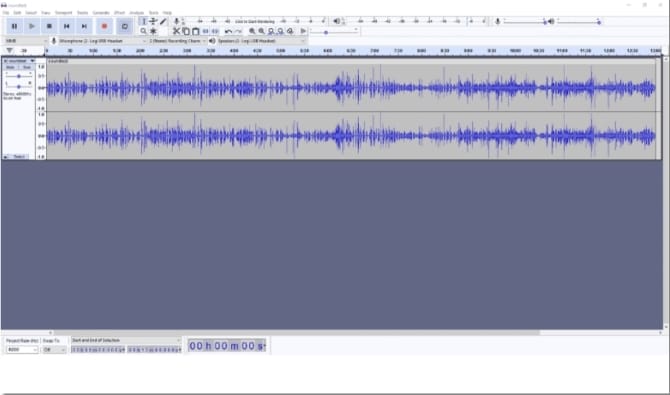Click the Play-at-speed green arrow
Image resolution: width=670 pixels, height=395 pixels.
[x=303, y=31]
